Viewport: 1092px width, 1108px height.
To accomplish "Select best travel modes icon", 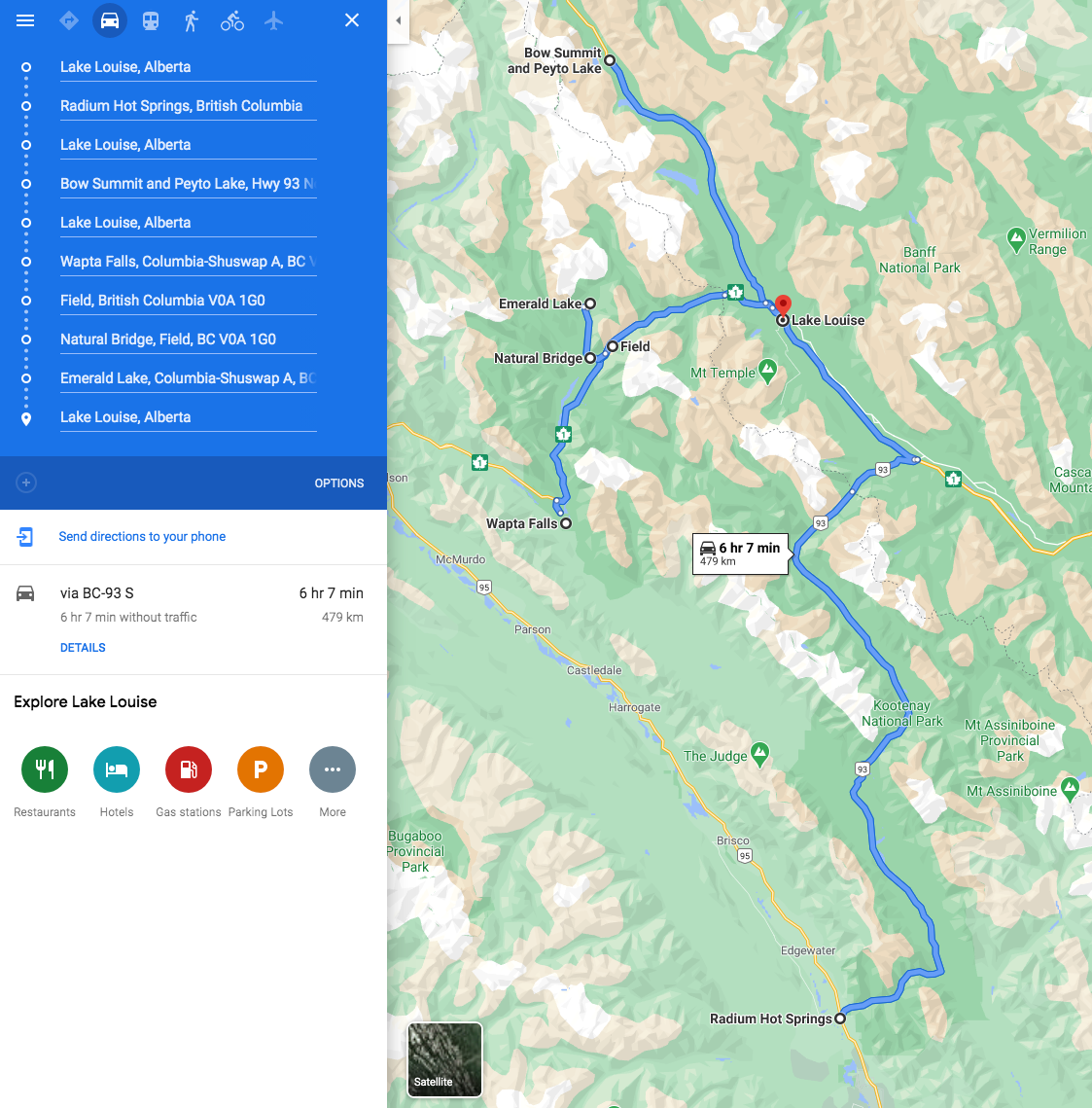I will click(68, 20).
